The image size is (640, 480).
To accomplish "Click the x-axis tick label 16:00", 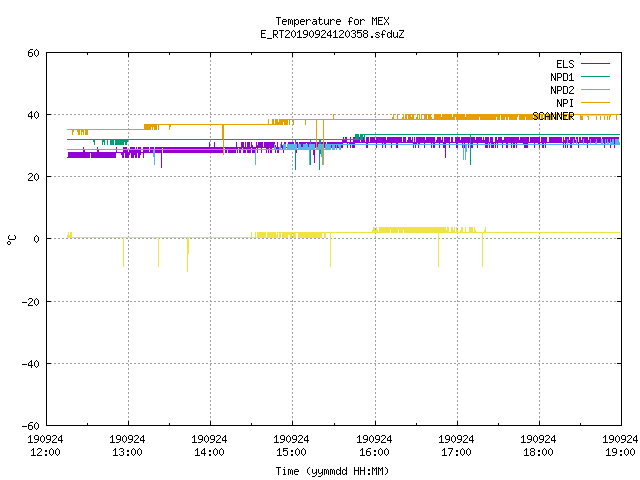I will [x=374, y=452].
